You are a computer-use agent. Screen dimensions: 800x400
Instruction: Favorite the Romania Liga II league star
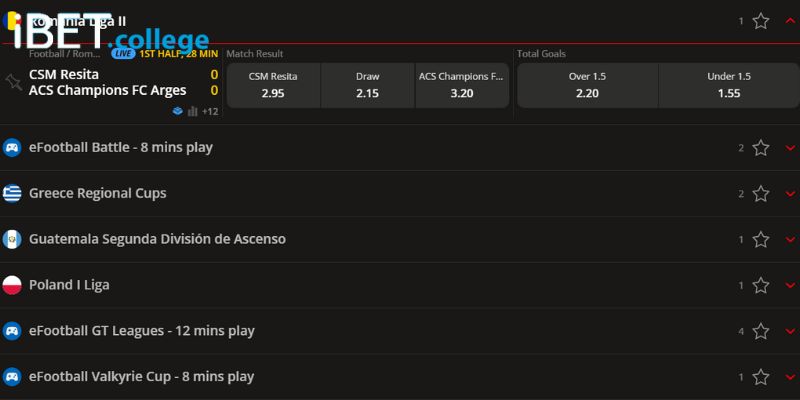tap(760, 21)
